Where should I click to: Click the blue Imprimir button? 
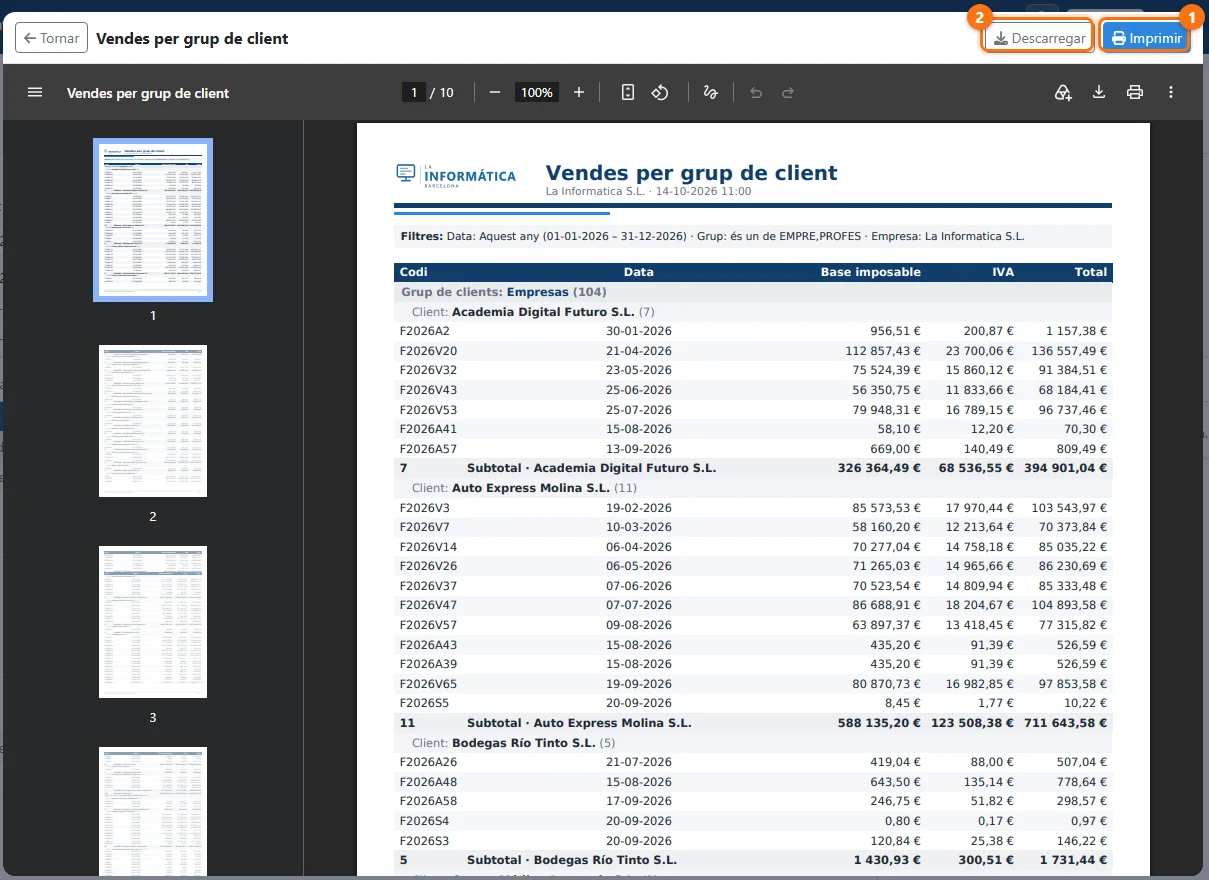(1146, 38)
